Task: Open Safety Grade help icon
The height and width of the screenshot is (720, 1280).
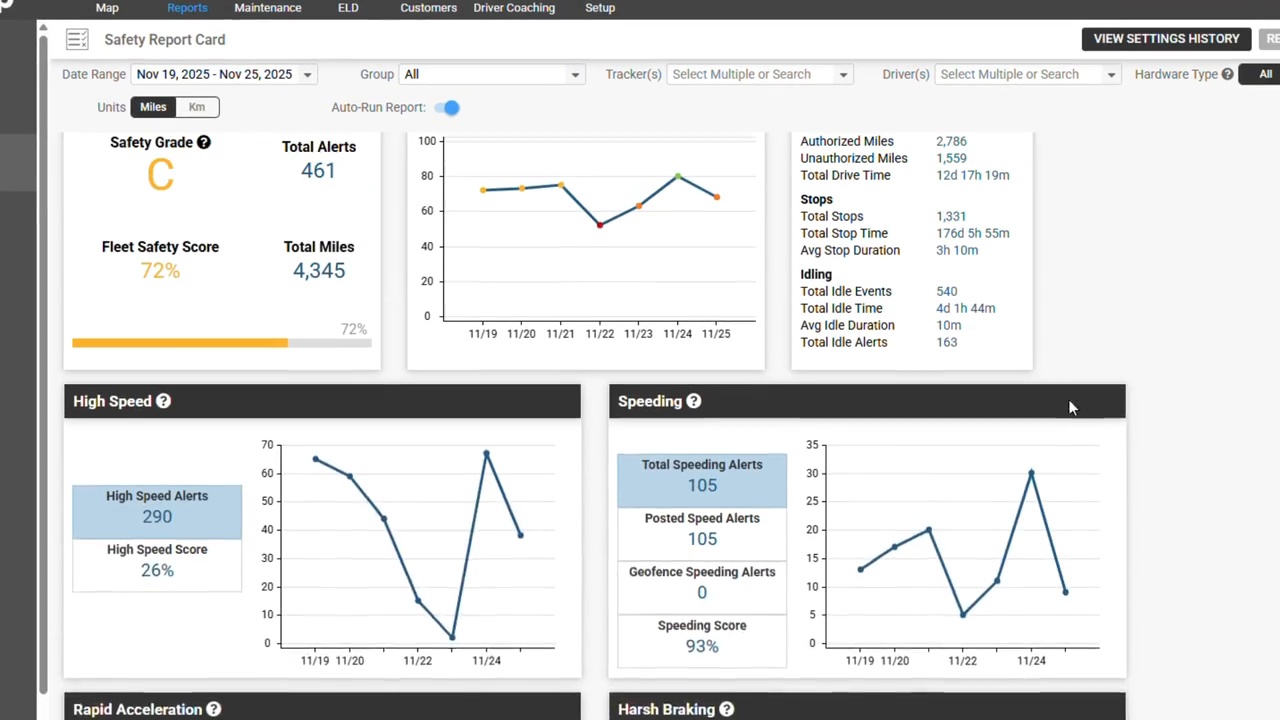Action: (204, 143)
